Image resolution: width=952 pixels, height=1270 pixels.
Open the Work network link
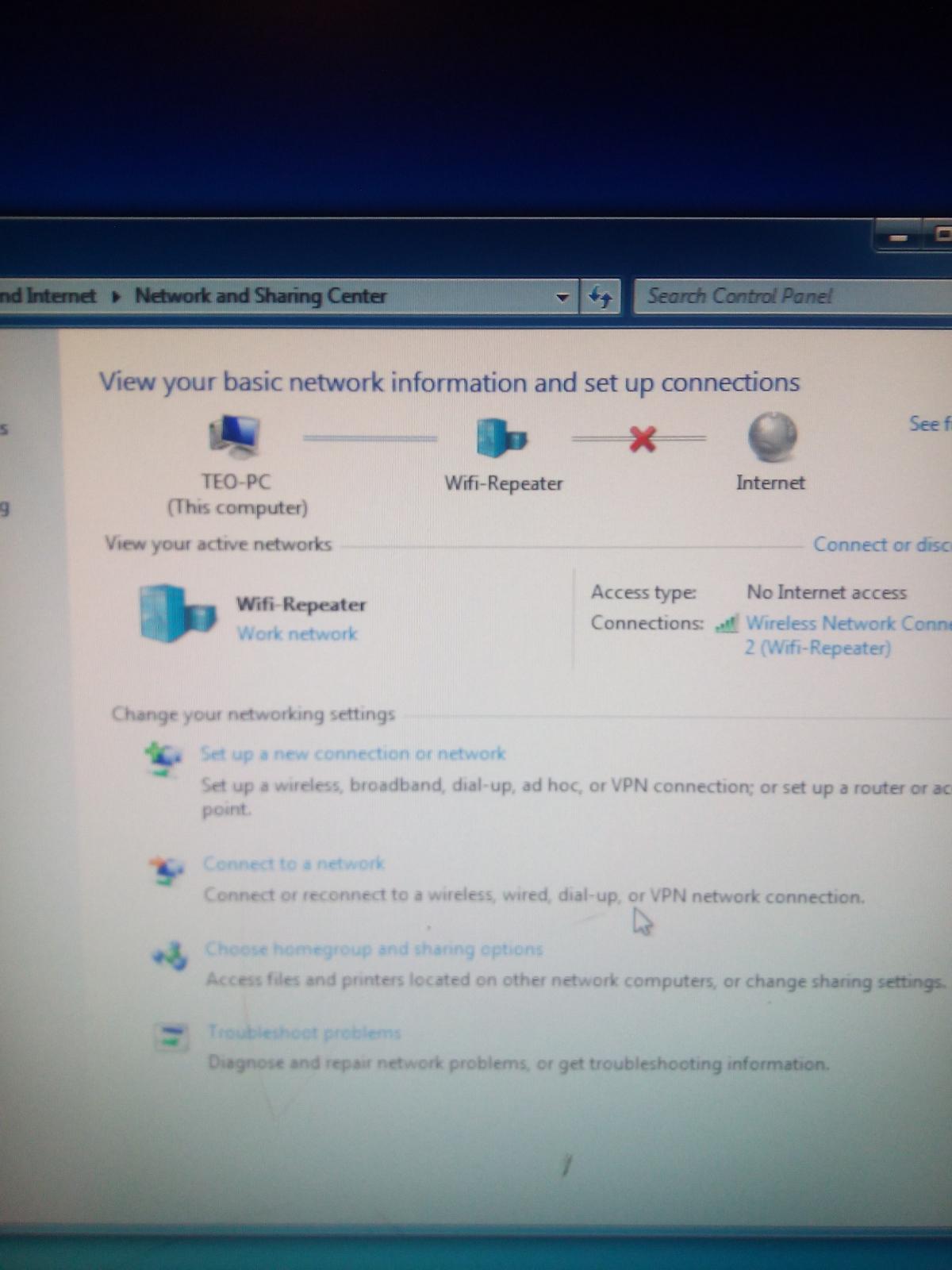(297, 633)
